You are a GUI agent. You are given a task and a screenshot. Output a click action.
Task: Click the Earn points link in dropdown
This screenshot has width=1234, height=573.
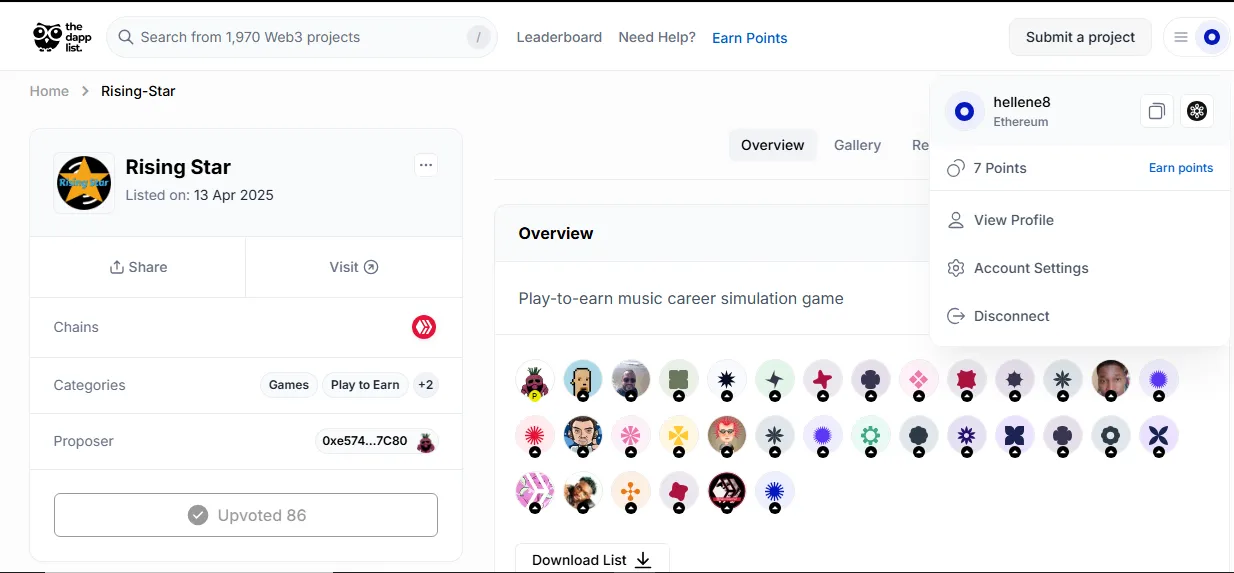tap(1181, 168)
